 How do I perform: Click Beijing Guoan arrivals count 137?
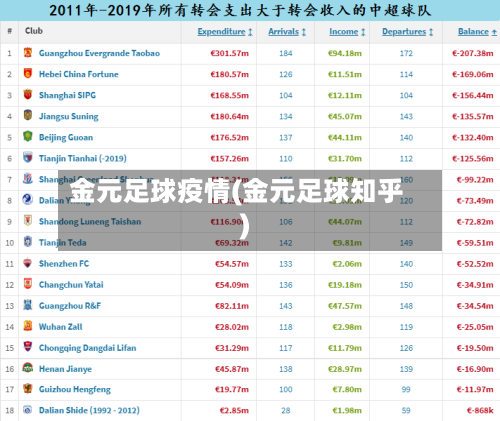point(286,137)
